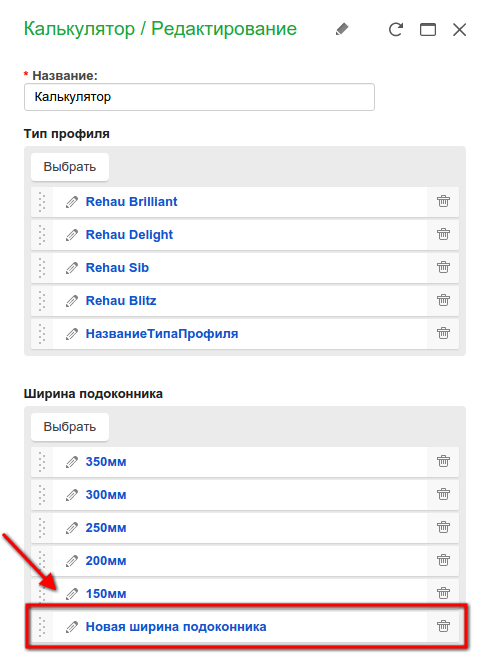Click the pencil icon for Новая ширина подоконника
The image size is (491, 657).
pyautogui.click(x=72, y=627)
